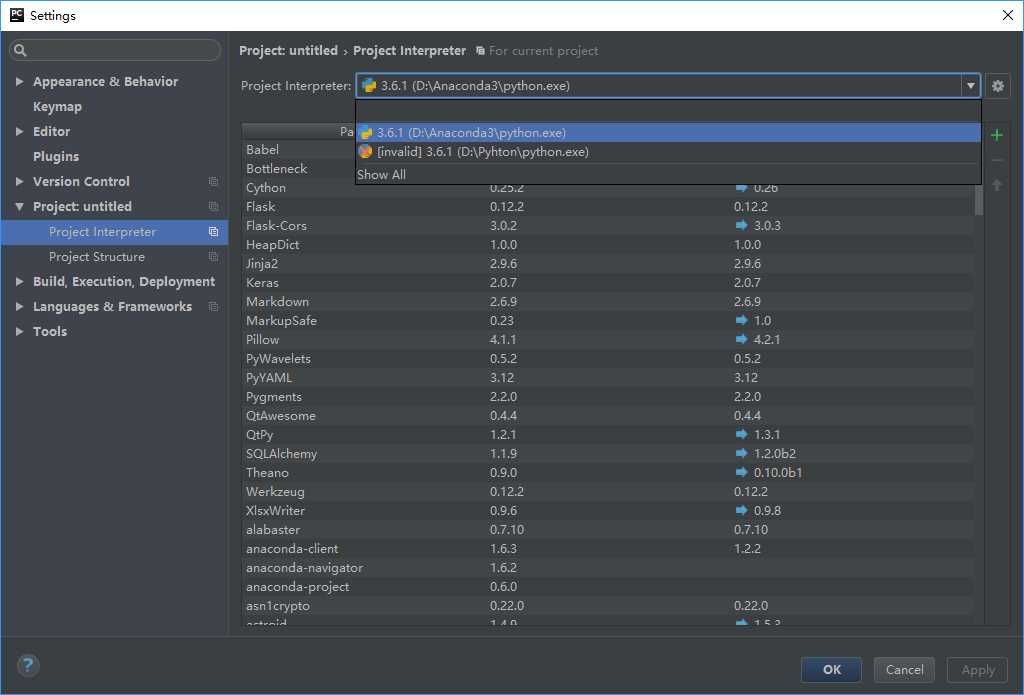Viewport: 1024px width, 695px height.
Task: Select the Markdown package row
Action: tap(607, 301)
